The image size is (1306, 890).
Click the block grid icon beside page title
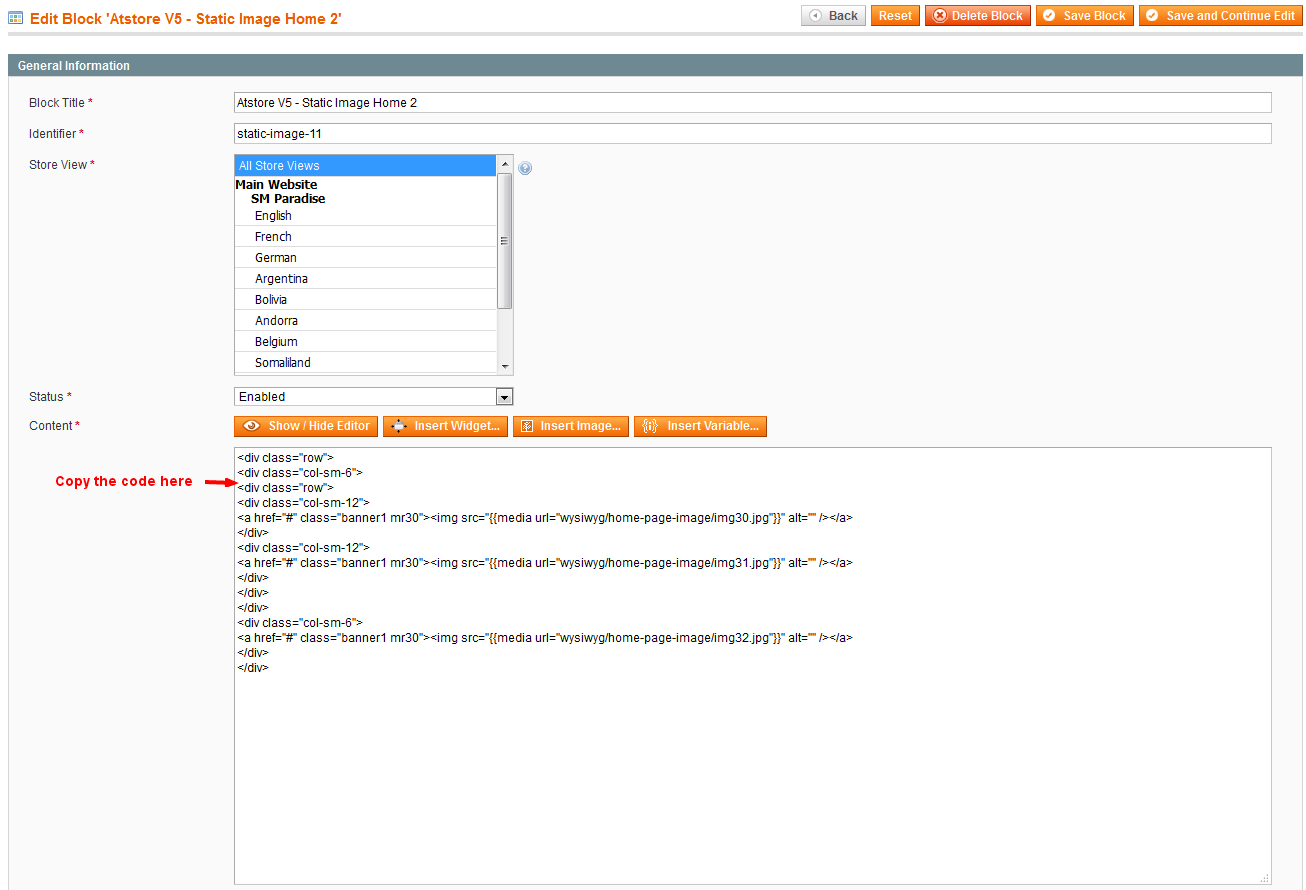(16, 18)
